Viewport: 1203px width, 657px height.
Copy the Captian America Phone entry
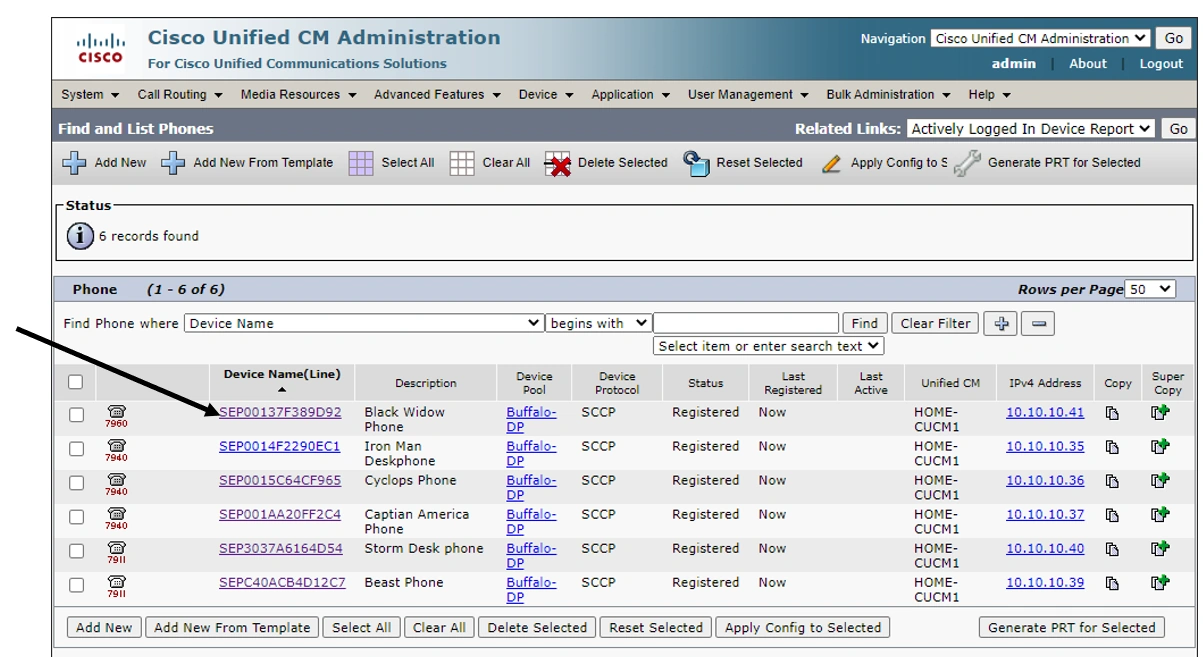point(1112,516)
